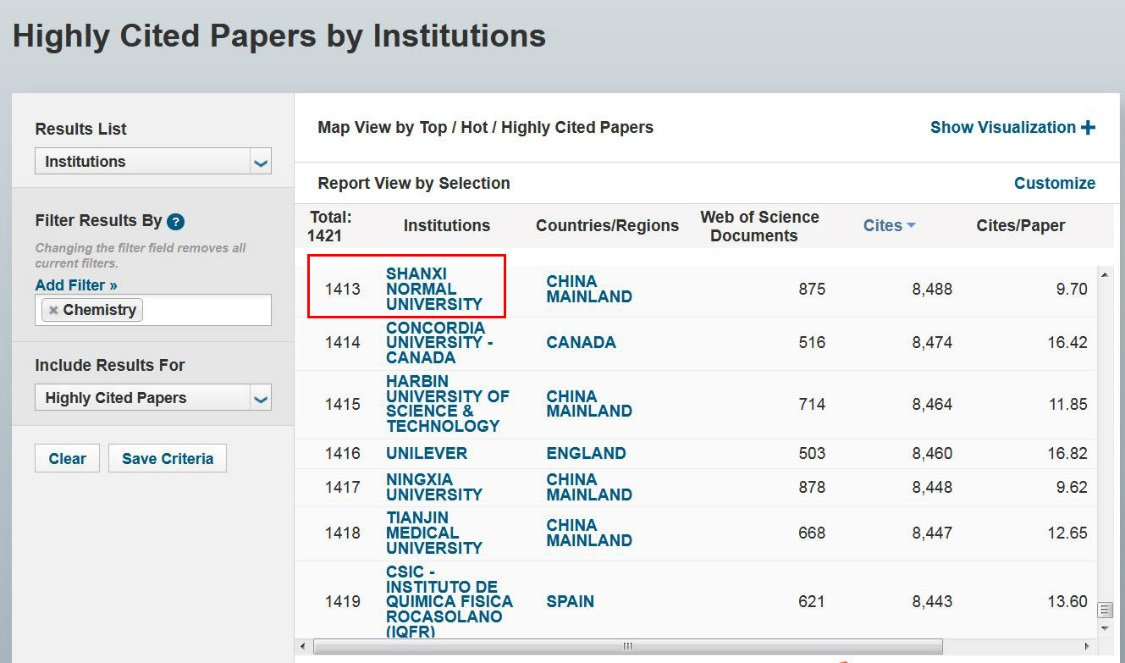Open Shanxi Normal University institution link
Screen dimensions: 1125x663
coord(434,289)
